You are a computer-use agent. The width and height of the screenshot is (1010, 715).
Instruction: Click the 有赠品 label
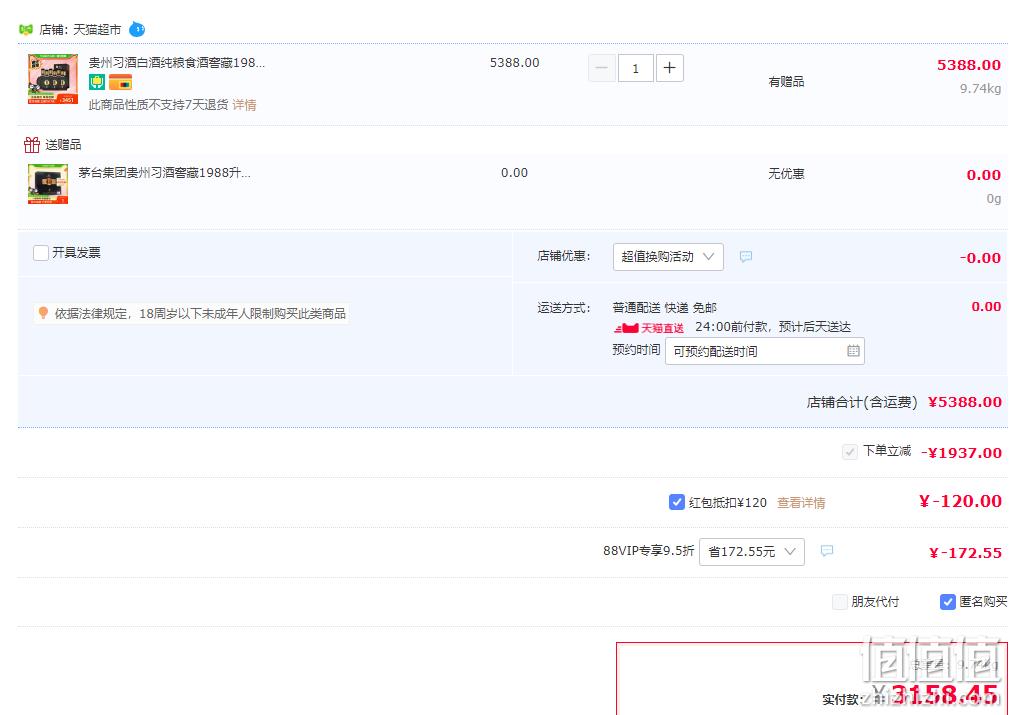tap(786, 82)
